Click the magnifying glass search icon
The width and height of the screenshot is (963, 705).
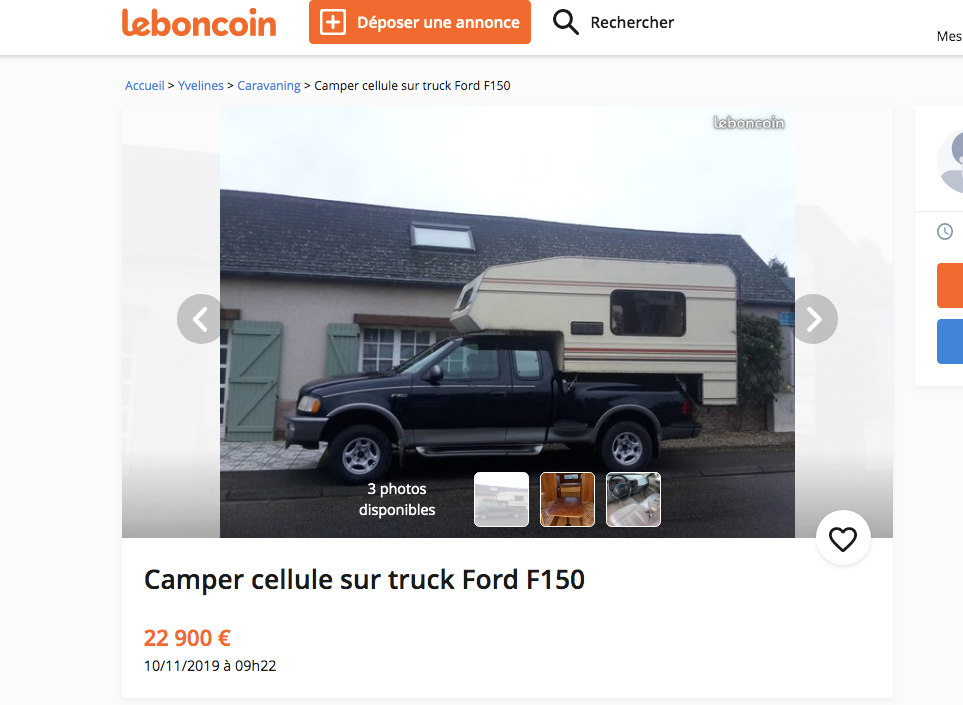(566, 22)
